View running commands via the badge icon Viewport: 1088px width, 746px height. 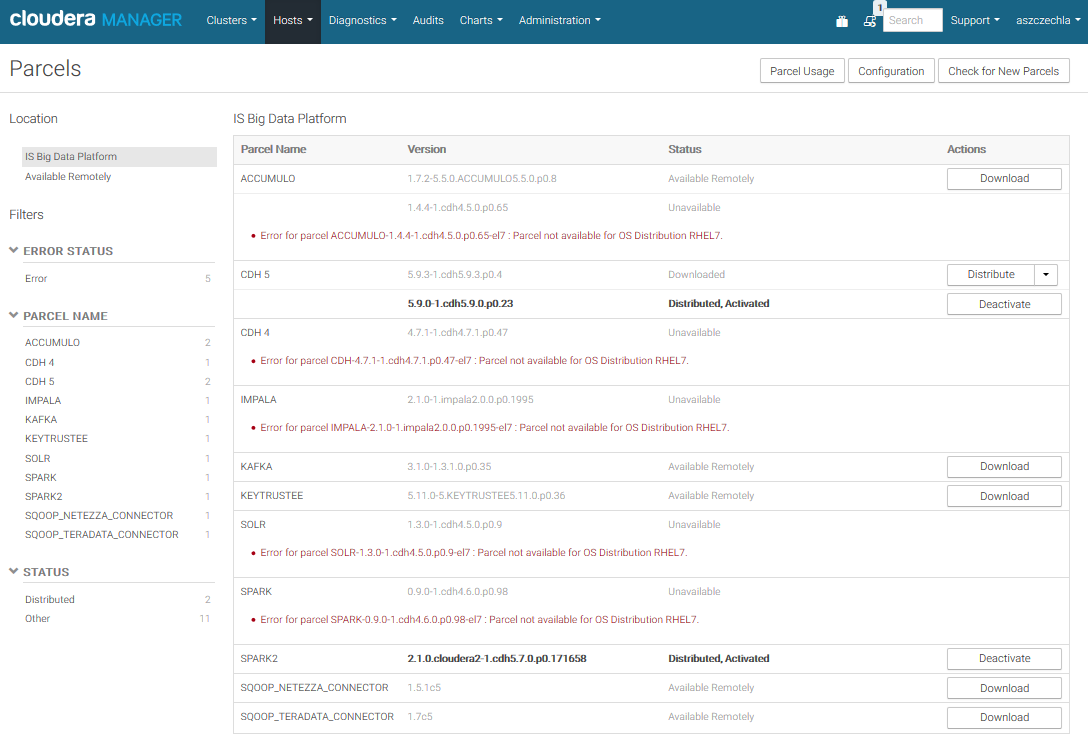870,20
